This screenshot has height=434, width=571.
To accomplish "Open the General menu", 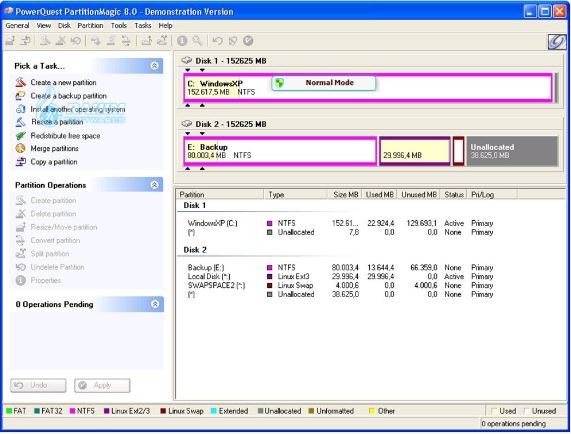I will pos(17,25).
